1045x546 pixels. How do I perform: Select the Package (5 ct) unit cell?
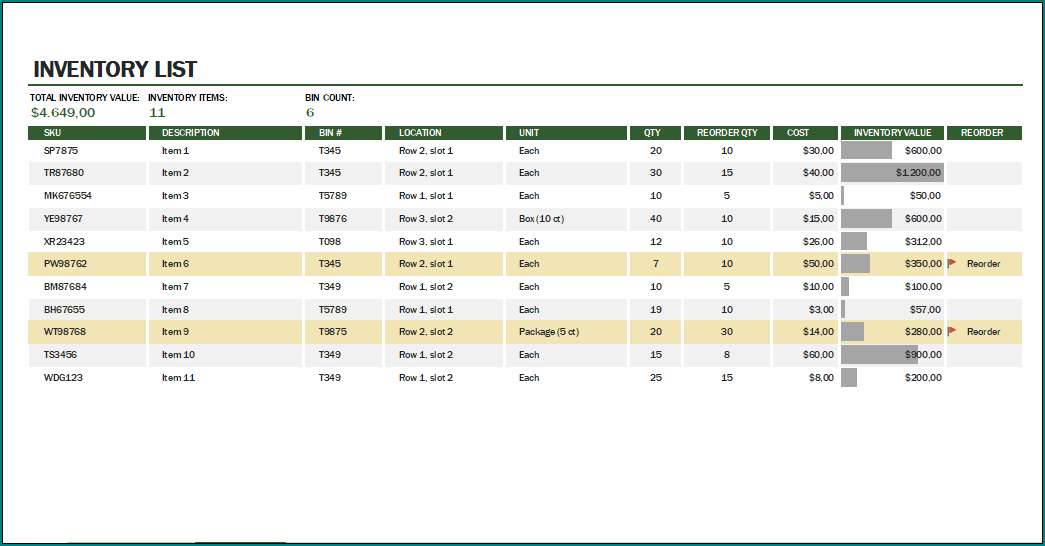[549, 332]
